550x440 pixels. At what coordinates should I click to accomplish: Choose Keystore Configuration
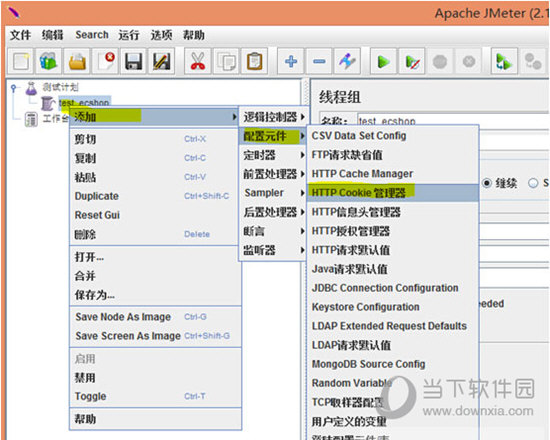click(393, 307)
